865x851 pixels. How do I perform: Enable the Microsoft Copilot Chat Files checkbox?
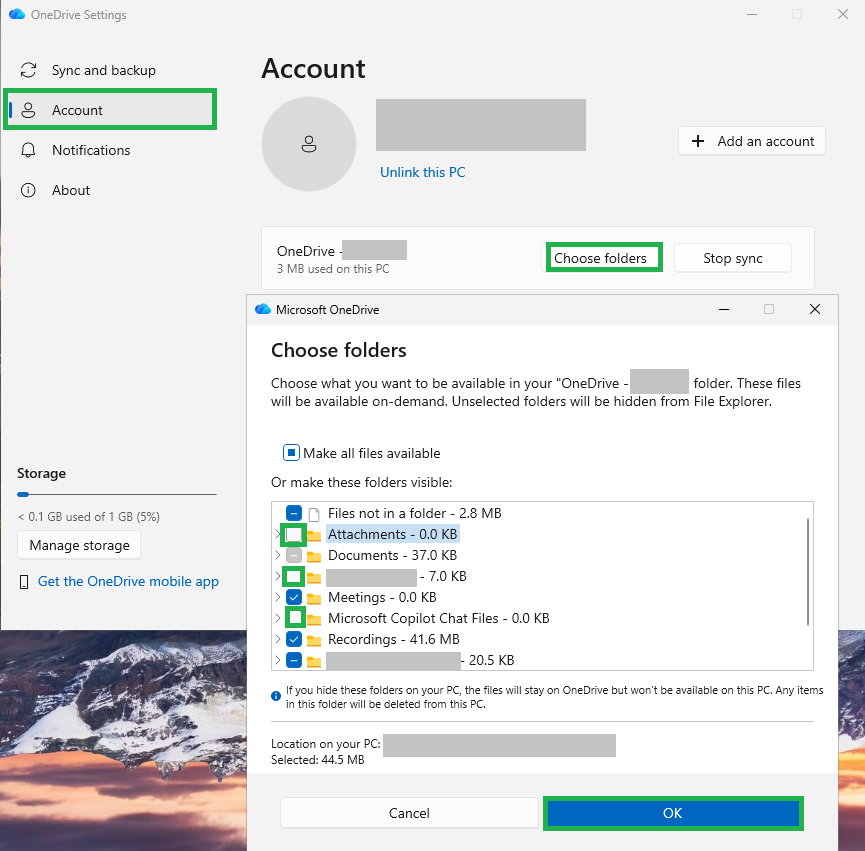coord(295,617)
